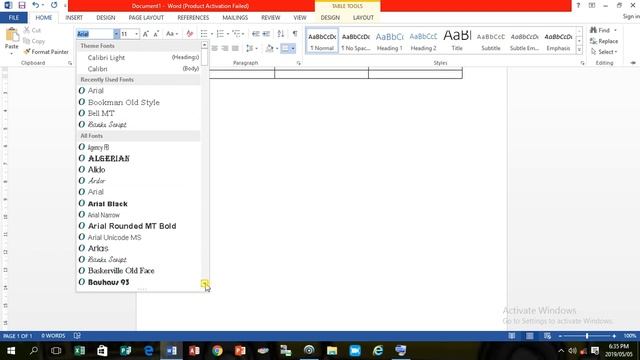Image resolution: width=640 pixels, height=360 pixels.
Task: Choose Bookman Old Style from recent fonts
Action: [139, 102]
